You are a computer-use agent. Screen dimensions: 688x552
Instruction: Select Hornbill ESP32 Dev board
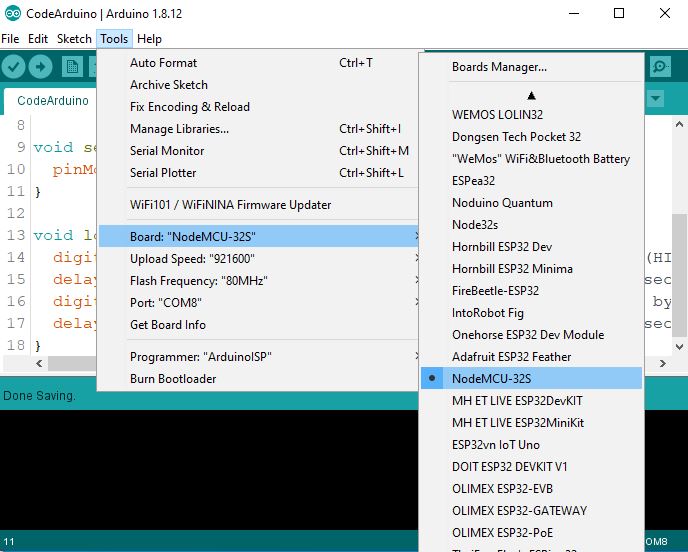(x=531, y=246)
